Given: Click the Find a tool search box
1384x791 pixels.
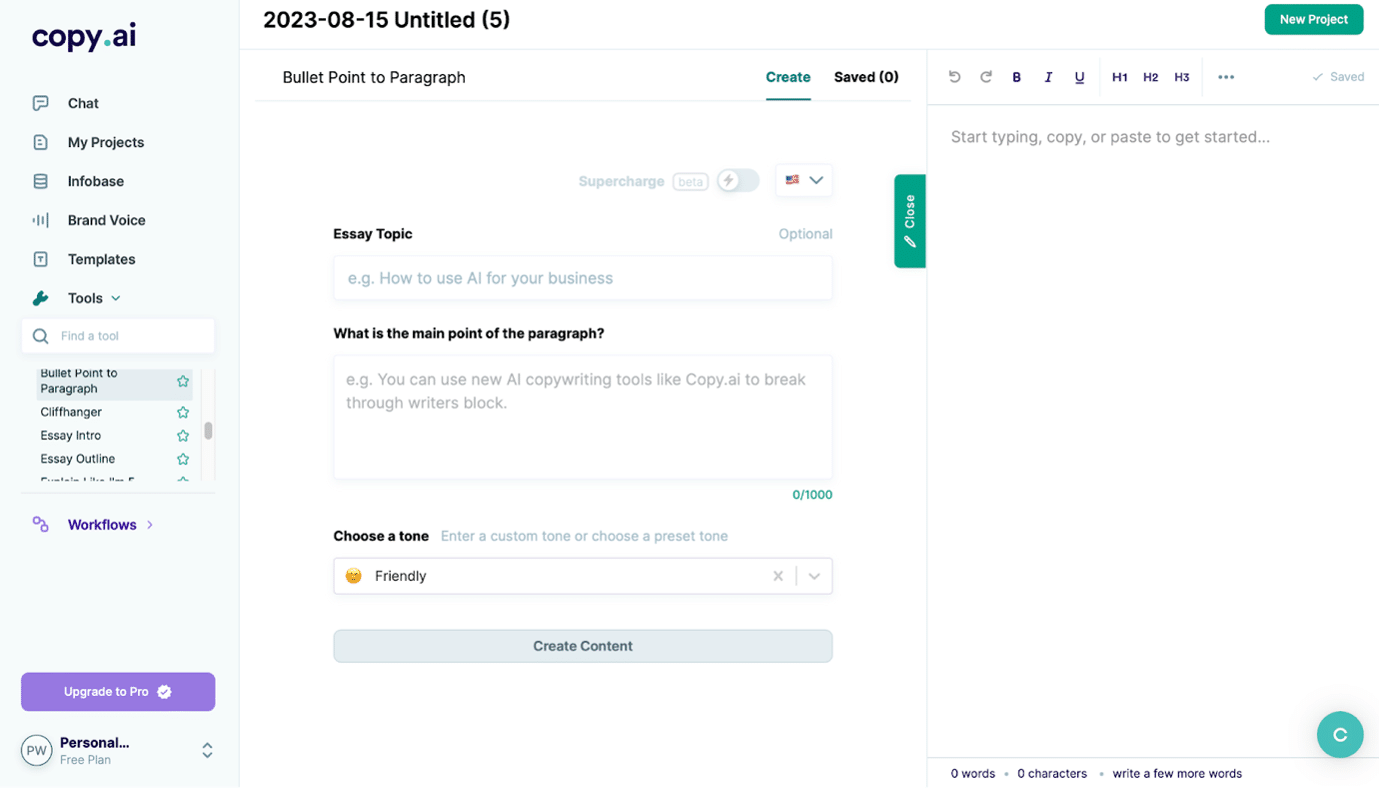Looking at the screenshot, I should [x=118, y=337].
